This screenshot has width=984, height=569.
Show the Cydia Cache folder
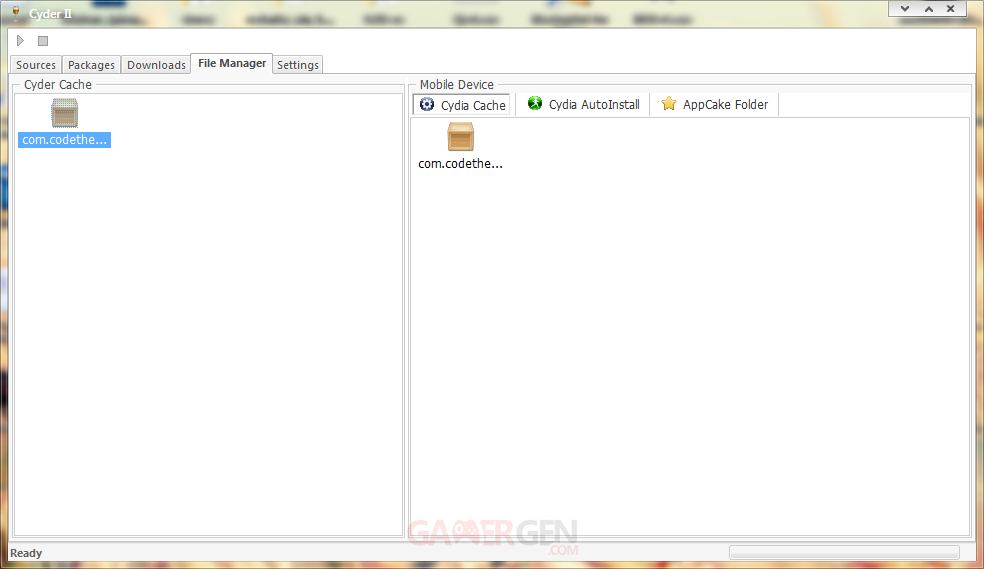(462, 105)
